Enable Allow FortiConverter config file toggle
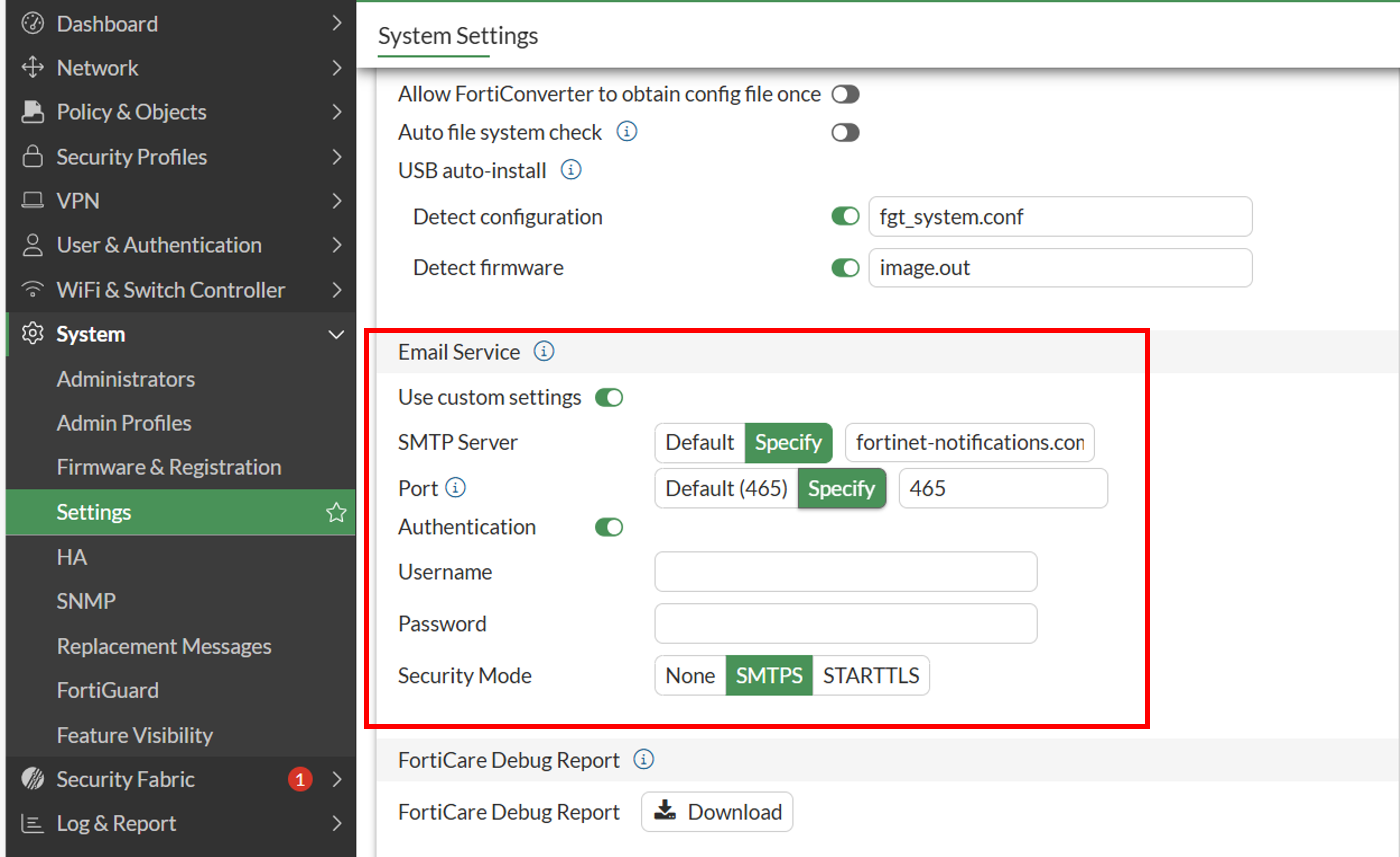Image resolution: width=1400 pixels, height=857 pixels. click(x=845, y=94)
